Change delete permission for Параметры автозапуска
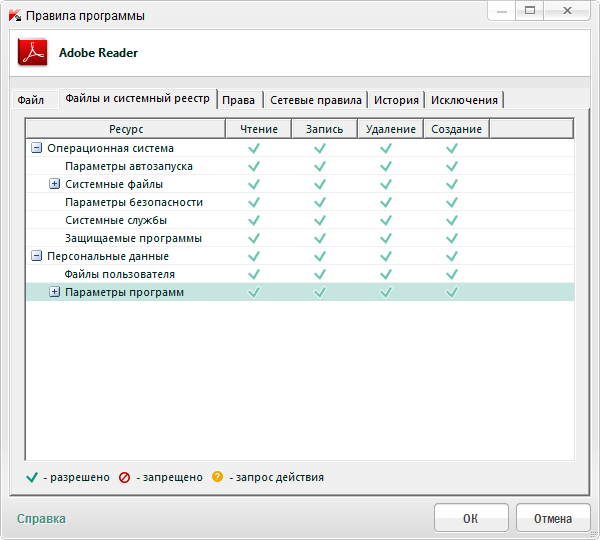Image resolution: width=600 pixels, height=540 pixels. click(x=386, y=166)
